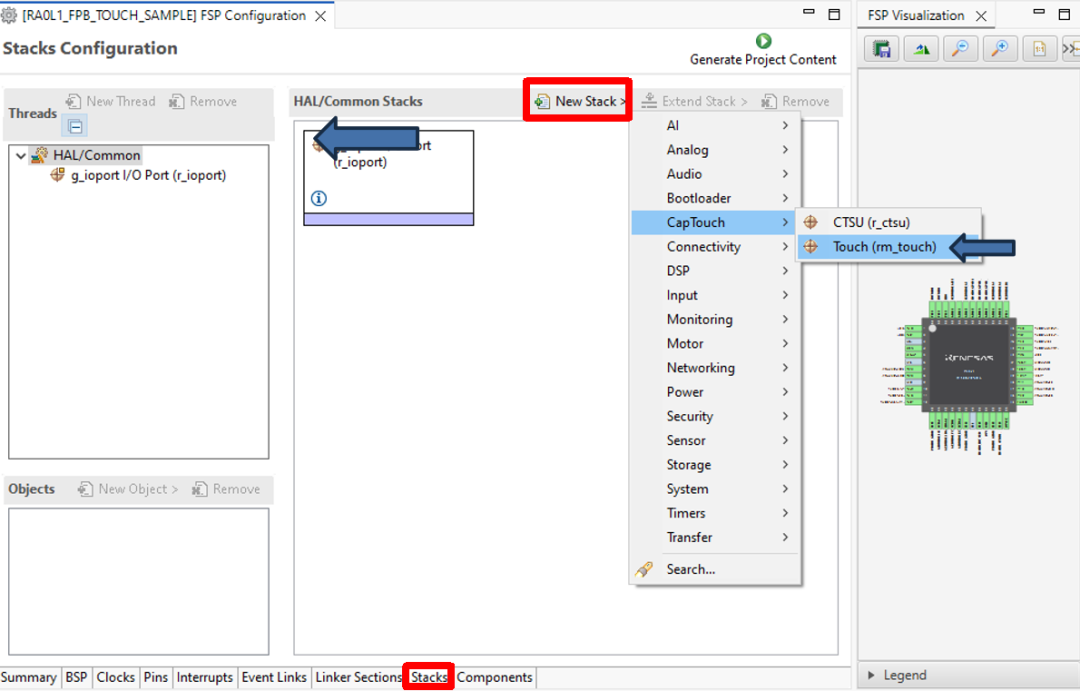Select Touch (rm_touch) from submenu
This screenshot has height=691, width=1080.
889,247
